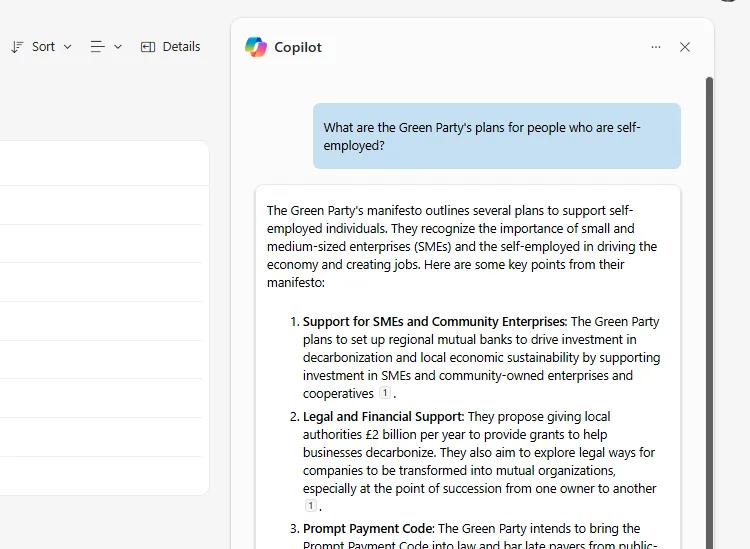Click the Copilot logo icon
The width and height of the screenshot is (750, 549).
(x=256, y=47)
